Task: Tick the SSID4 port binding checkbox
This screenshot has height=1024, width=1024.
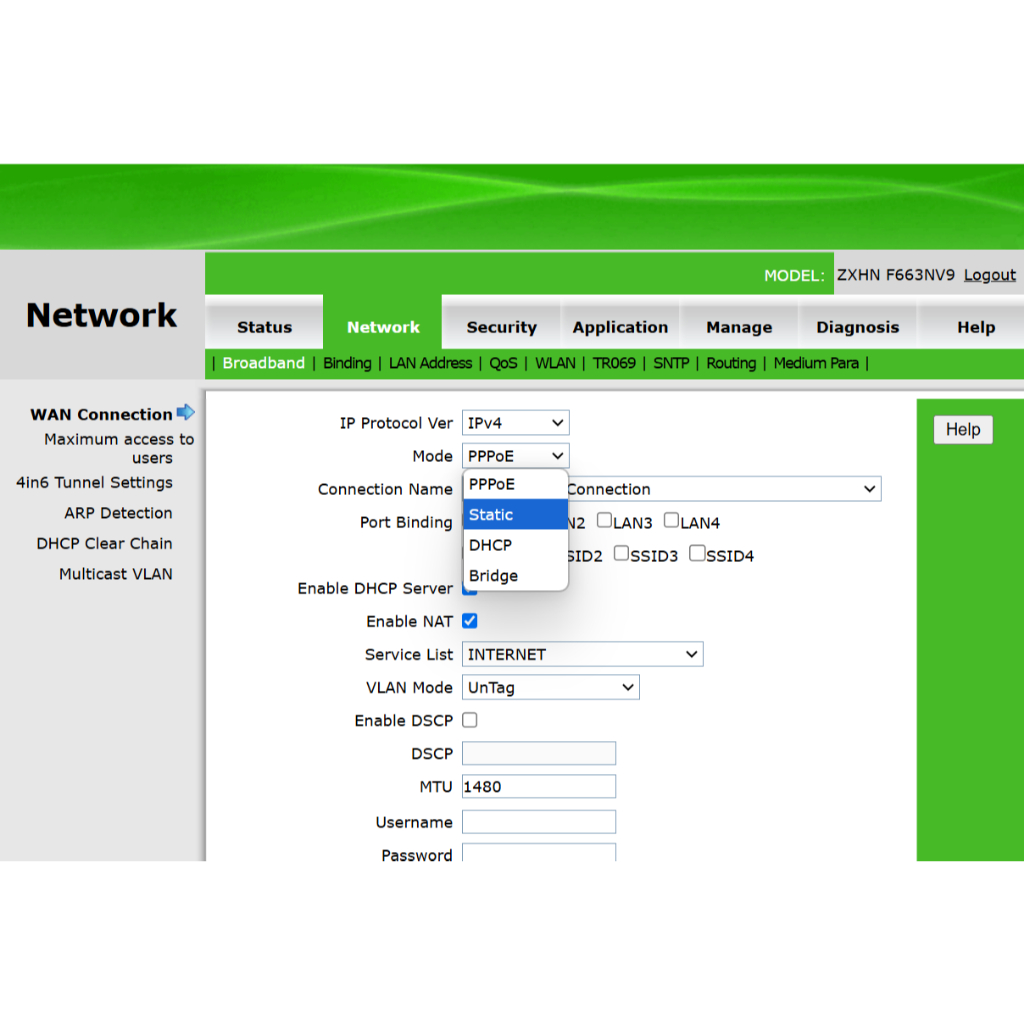Action: (x=697, y=554)
